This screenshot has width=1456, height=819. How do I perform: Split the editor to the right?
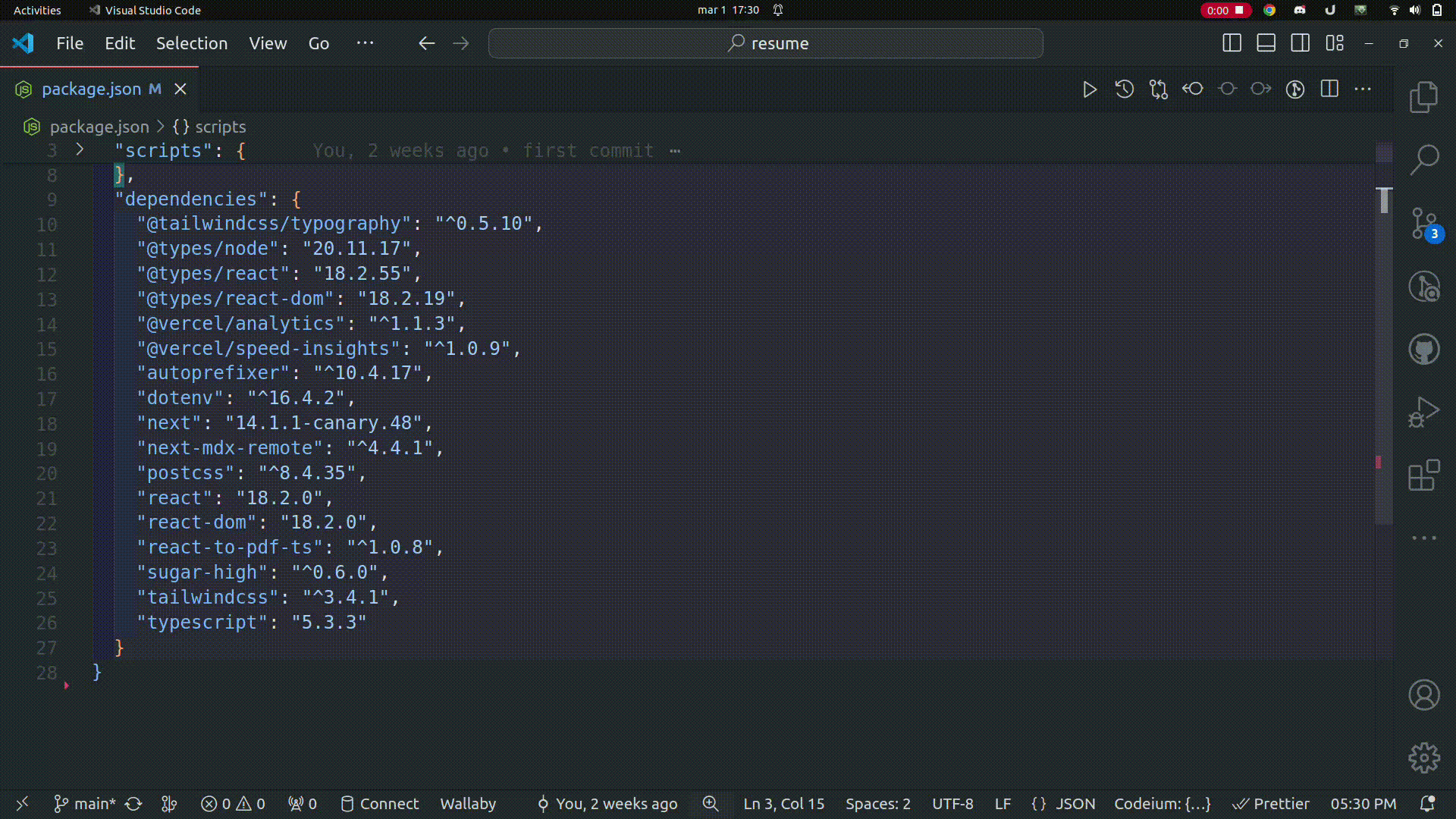pyautogui.click(x=1329, y=89)
